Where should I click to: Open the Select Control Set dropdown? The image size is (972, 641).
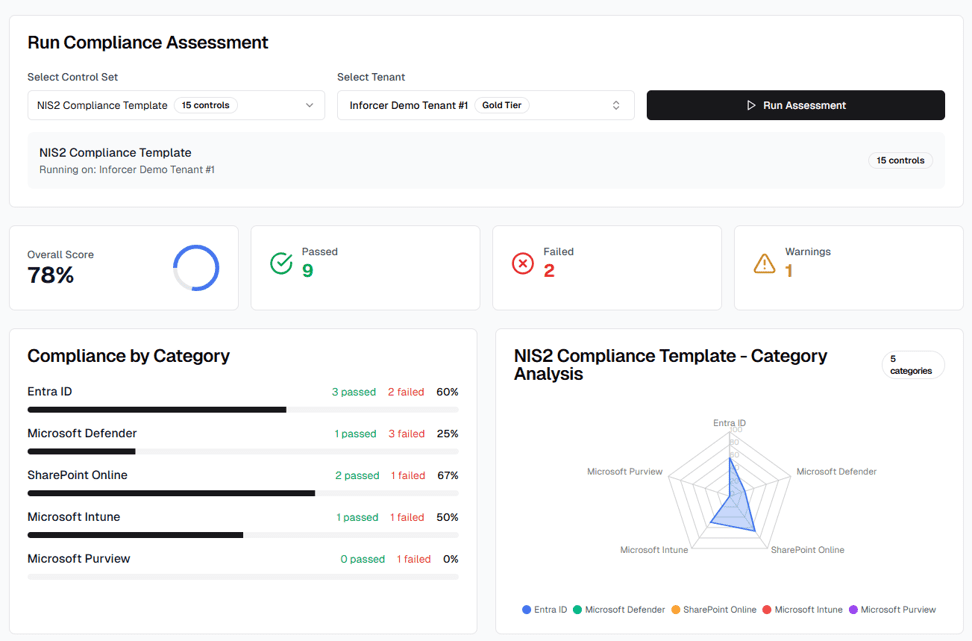176,105
